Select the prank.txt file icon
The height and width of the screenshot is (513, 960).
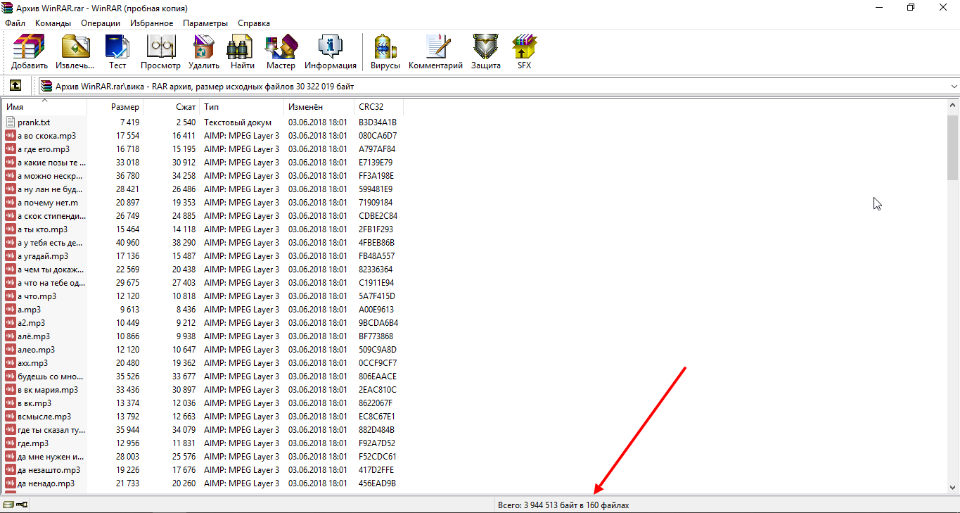[x=10, y=122]
